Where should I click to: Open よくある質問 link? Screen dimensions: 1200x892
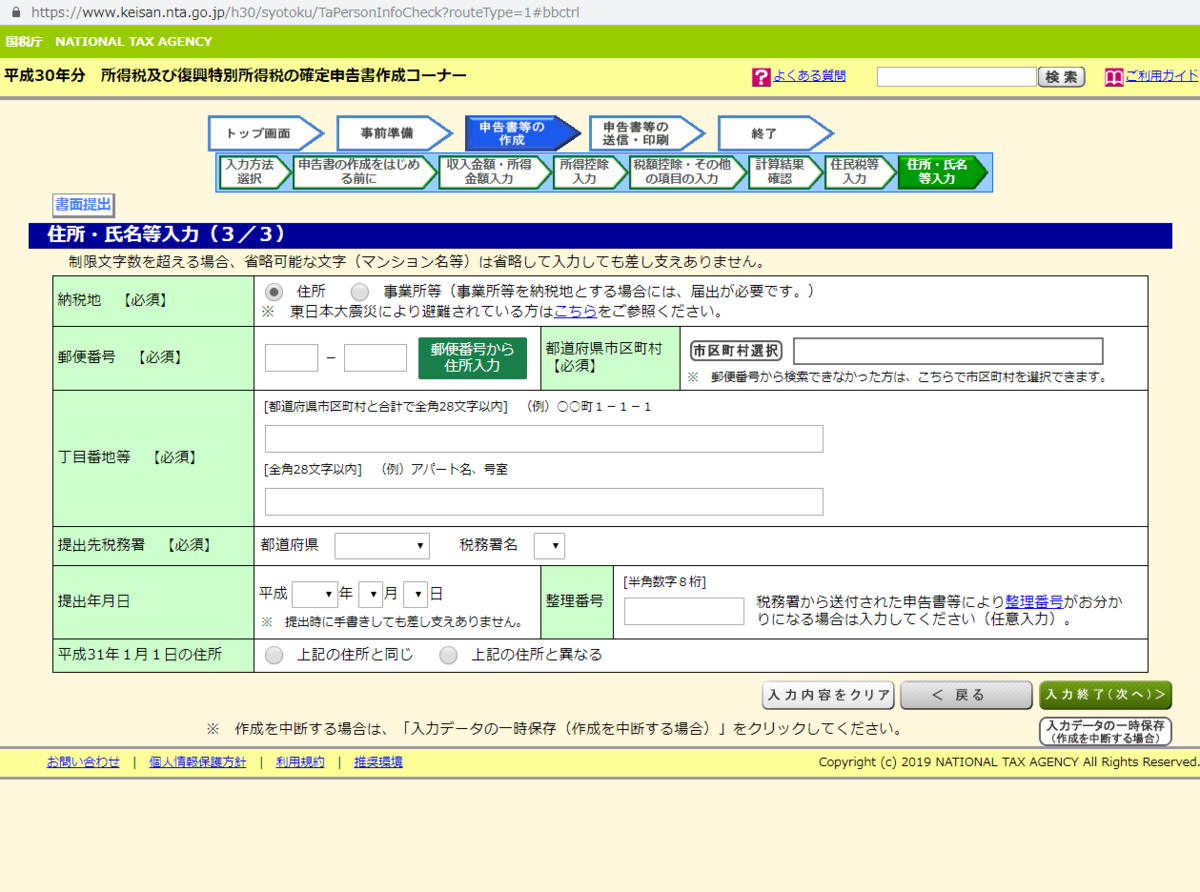(809, 76)
